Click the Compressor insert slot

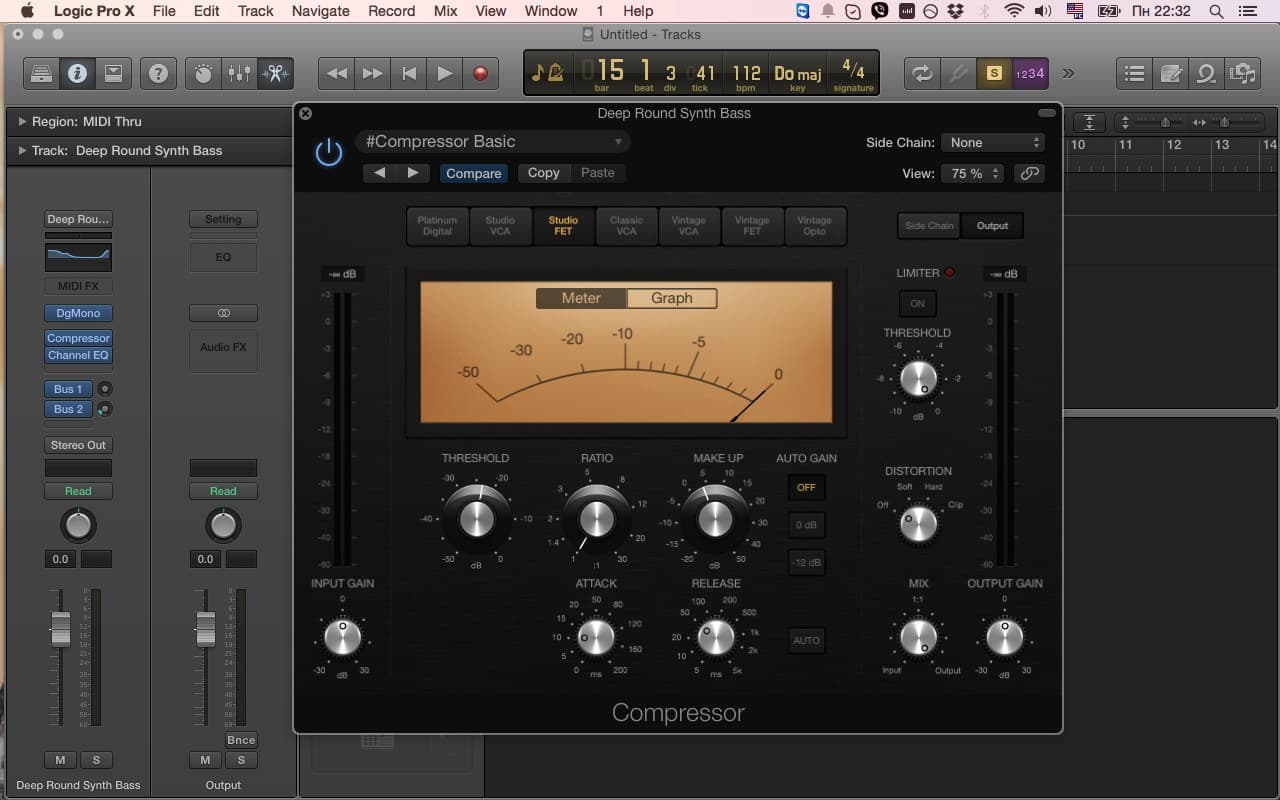pos(78,338)
